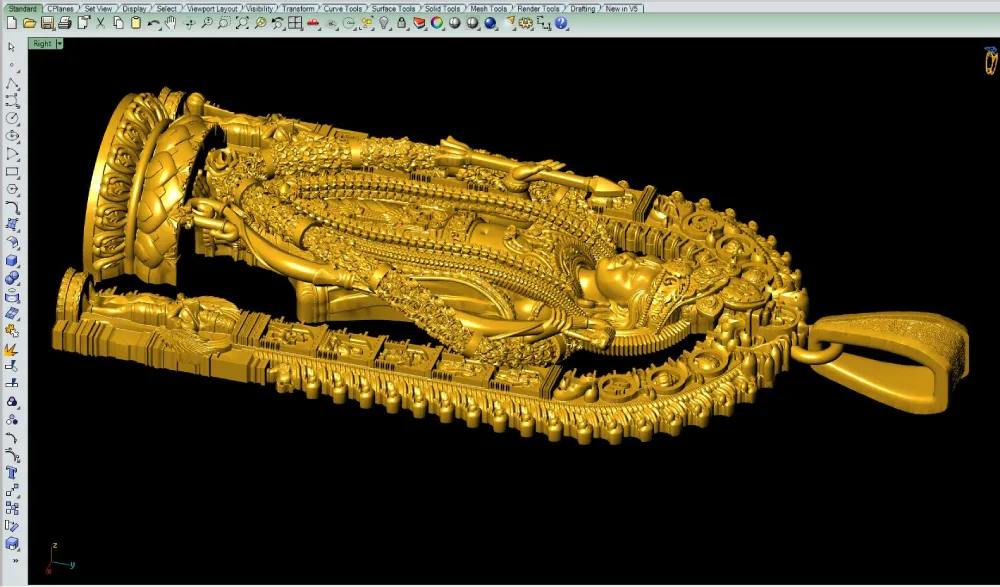Open the New in V5 tab
Viewport: 1000px width, 587px height.
[622, 8]
